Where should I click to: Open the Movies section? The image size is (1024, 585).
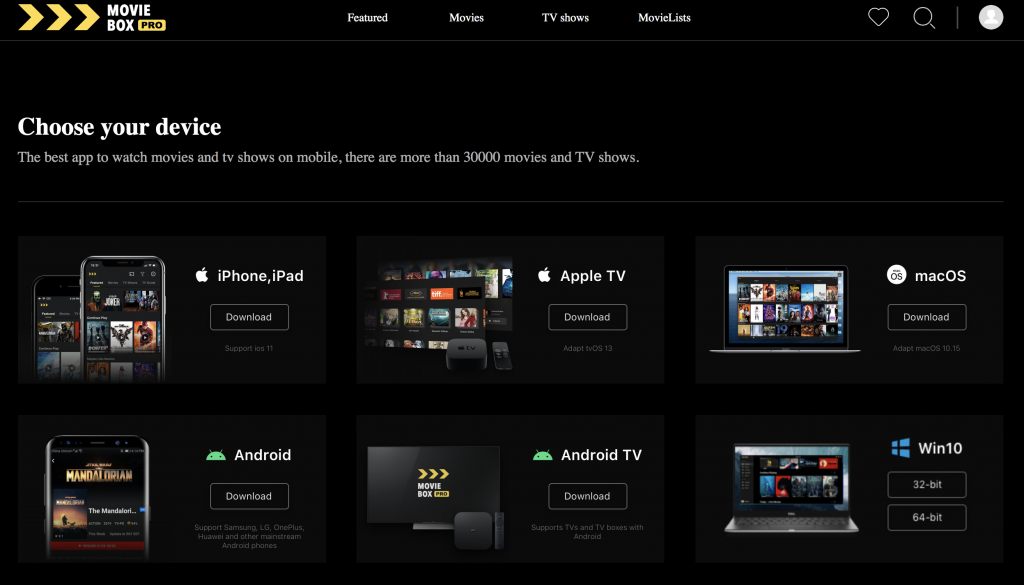pos(466,18)
